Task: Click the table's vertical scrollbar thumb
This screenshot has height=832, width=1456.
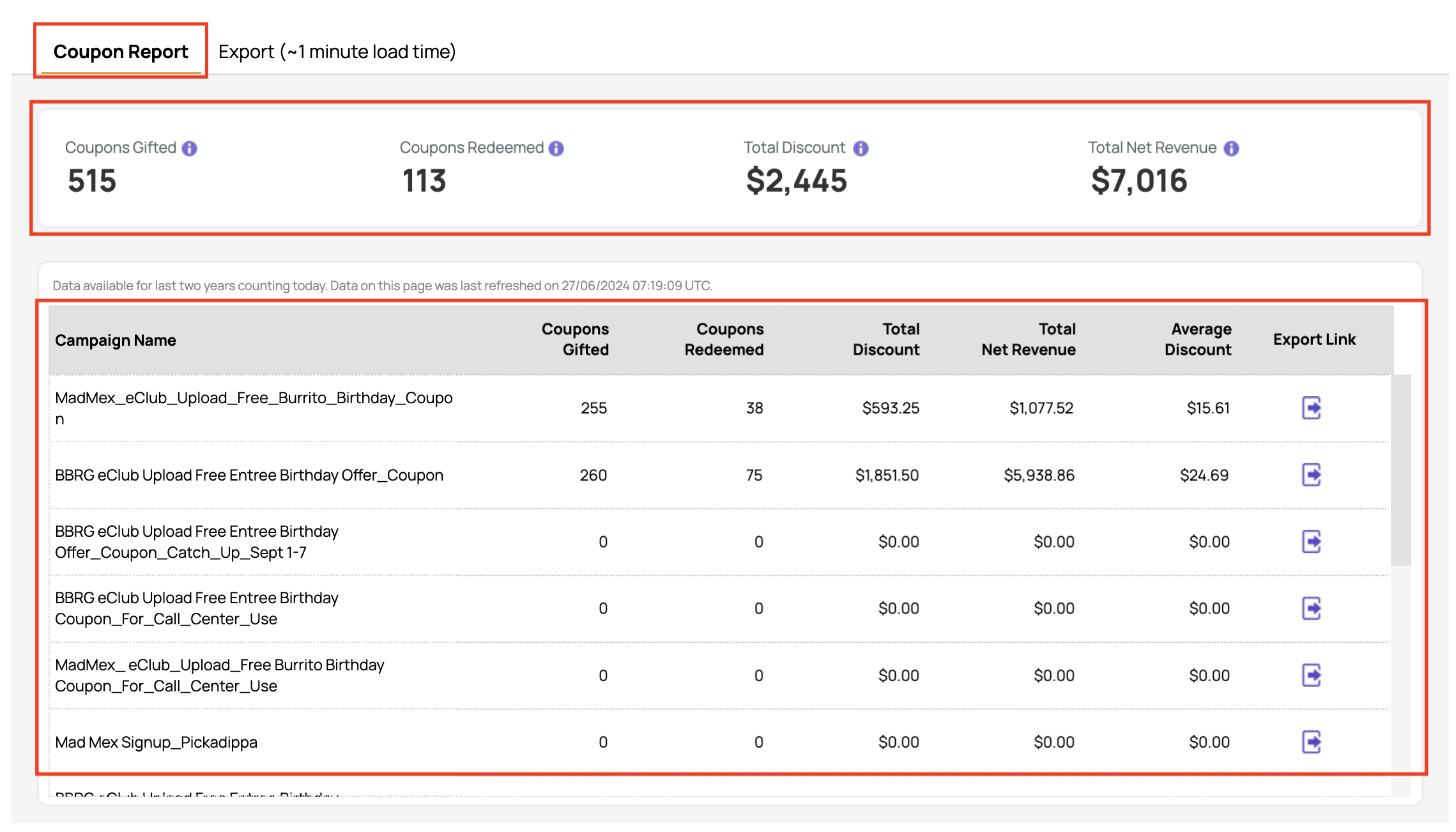Action: click(x=1400, y=470)
